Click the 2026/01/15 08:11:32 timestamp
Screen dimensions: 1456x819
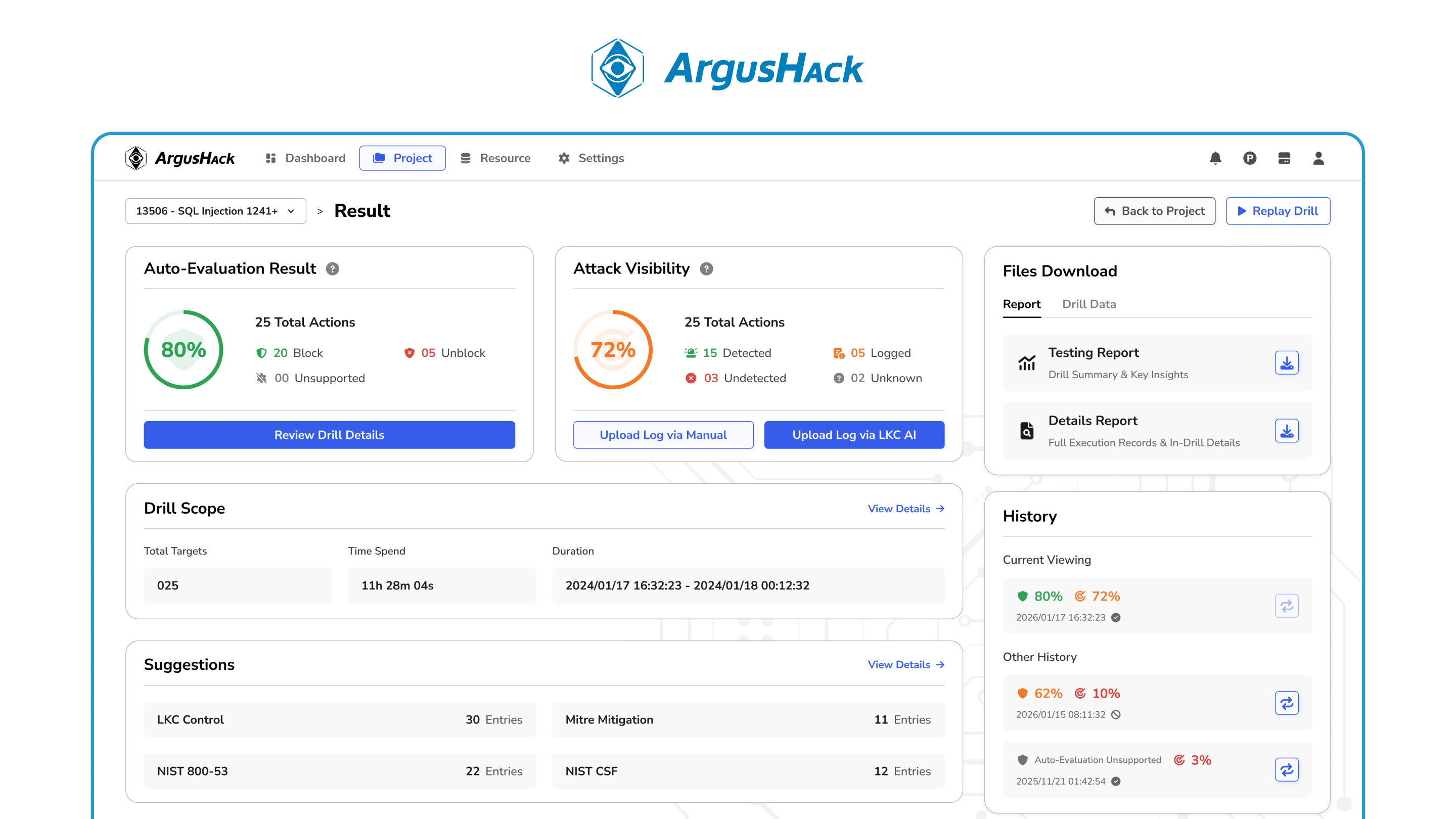tap(1060, 715)
